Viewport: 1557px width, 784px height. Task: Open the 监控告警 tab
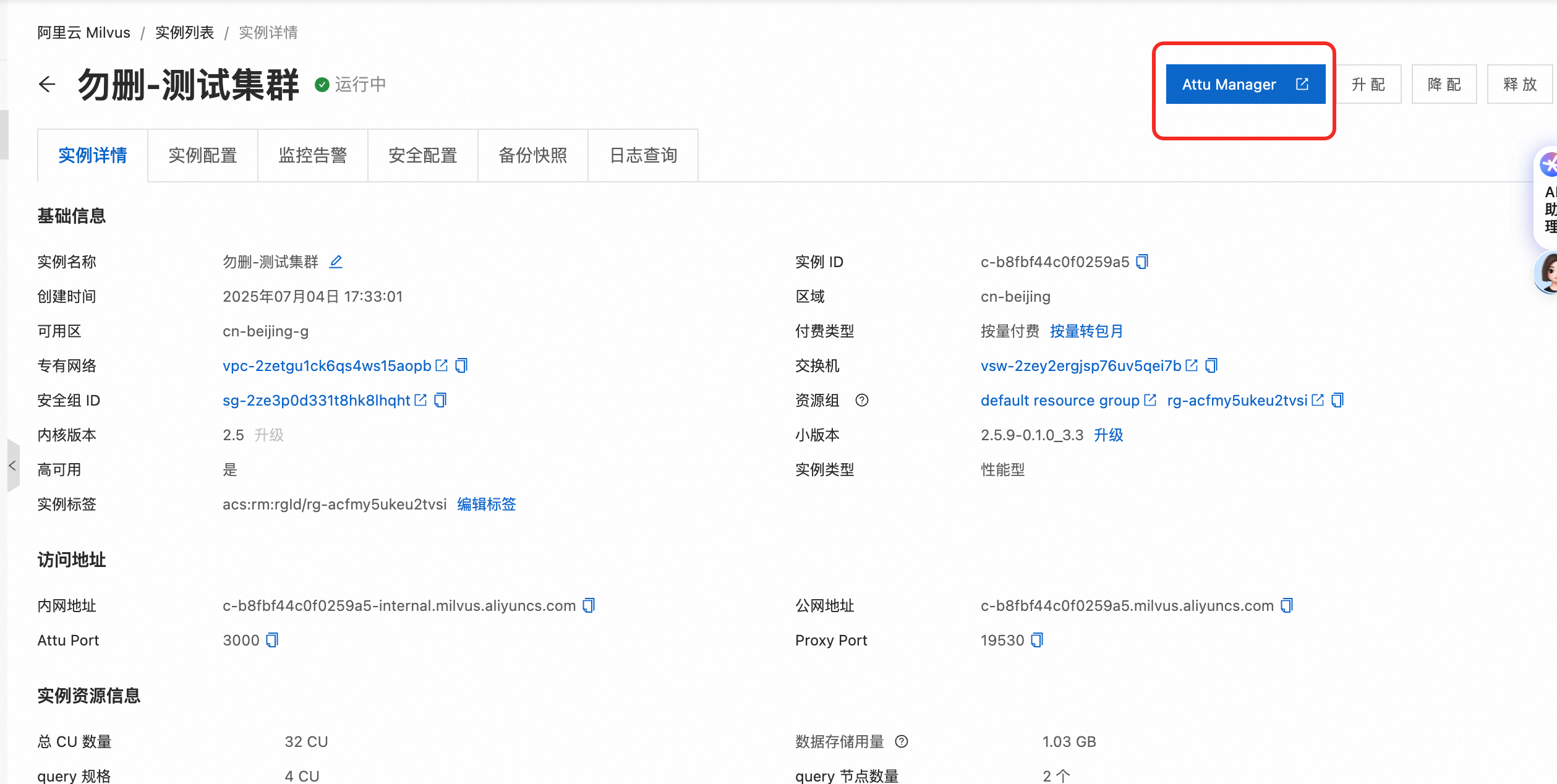(x=313, y=155)
